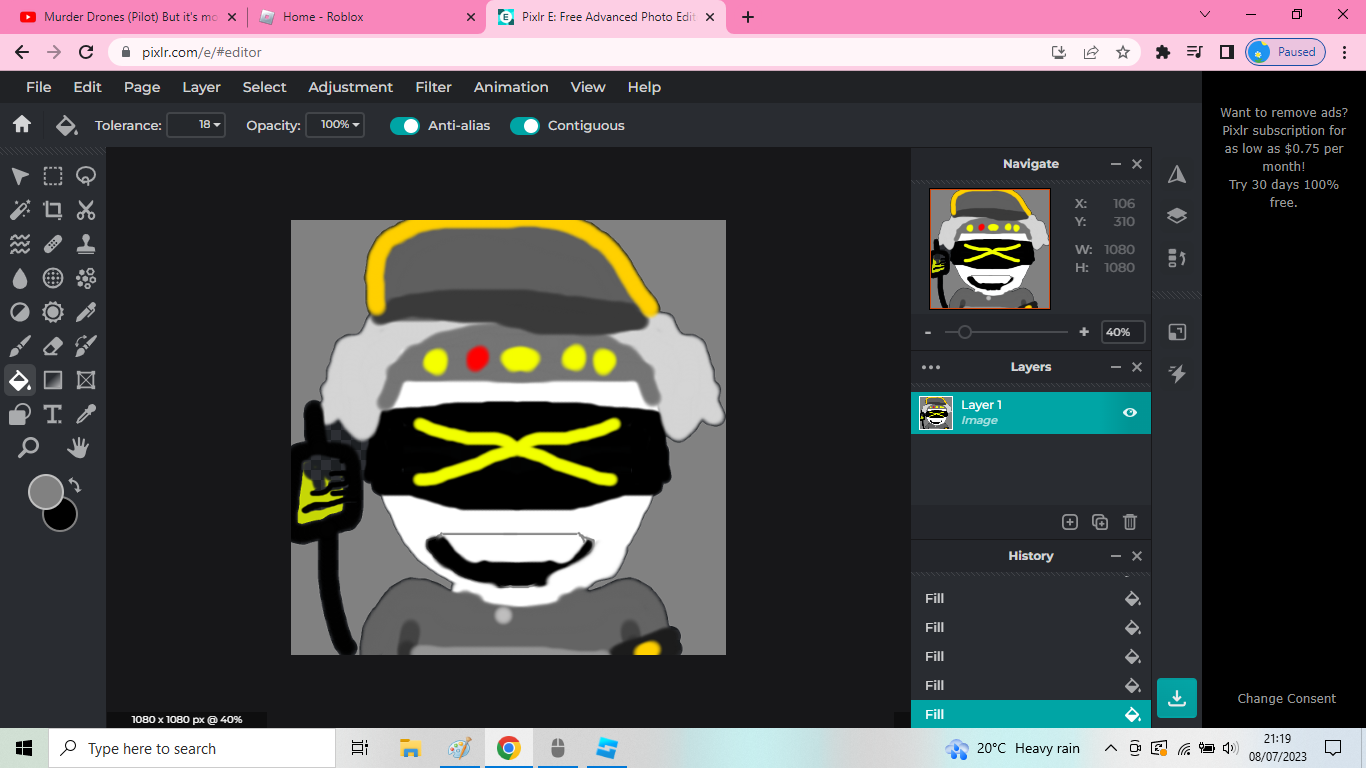Delete layer using trash icon

[1130, 521]
